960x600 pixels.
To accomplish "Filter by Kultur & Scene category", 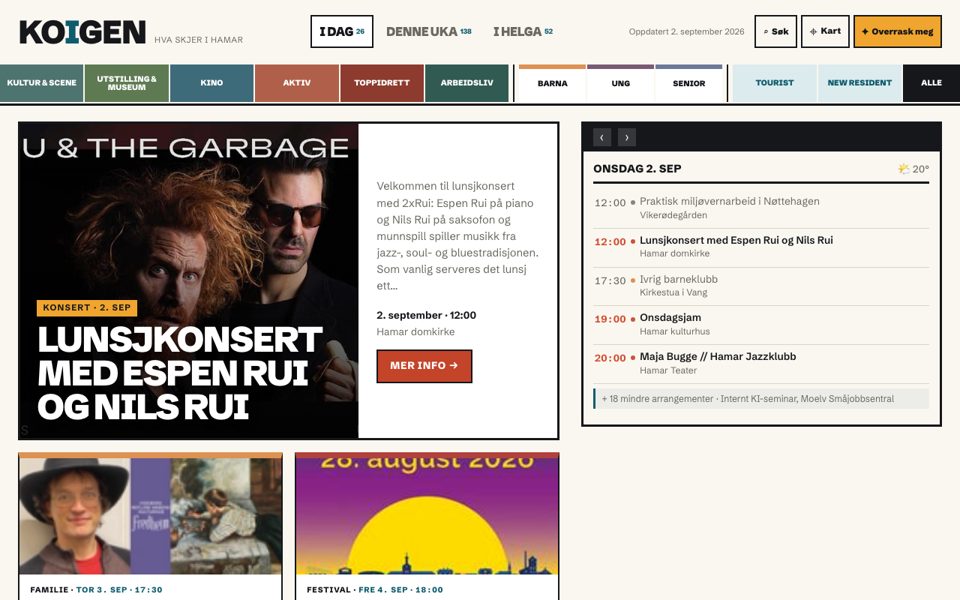I will 42,83.
